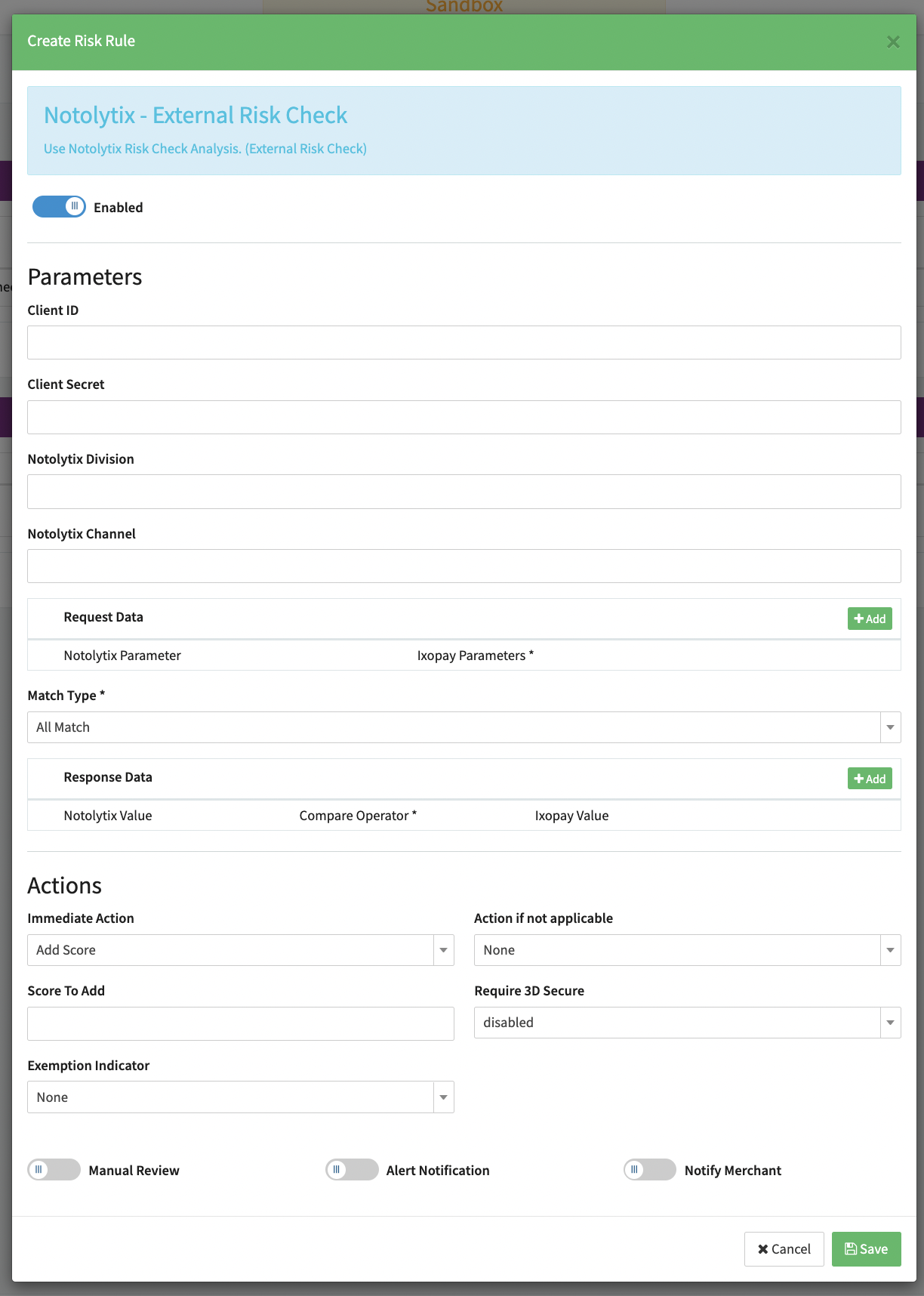Focus the Client Secret field
924x1296 pixels.
464,418
